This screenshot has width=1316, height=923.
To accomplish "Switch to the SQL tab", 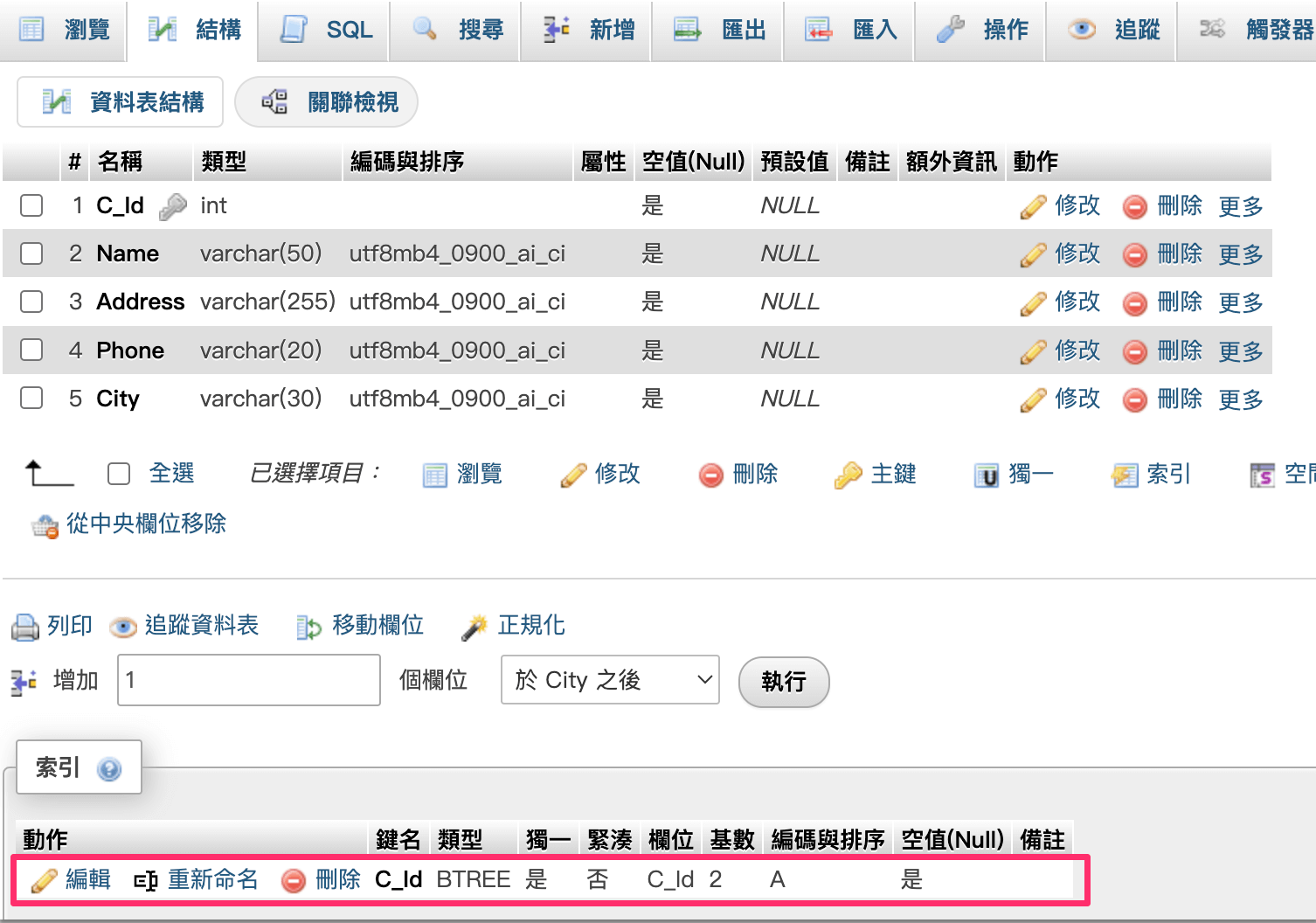I will (x=327, y=30).
